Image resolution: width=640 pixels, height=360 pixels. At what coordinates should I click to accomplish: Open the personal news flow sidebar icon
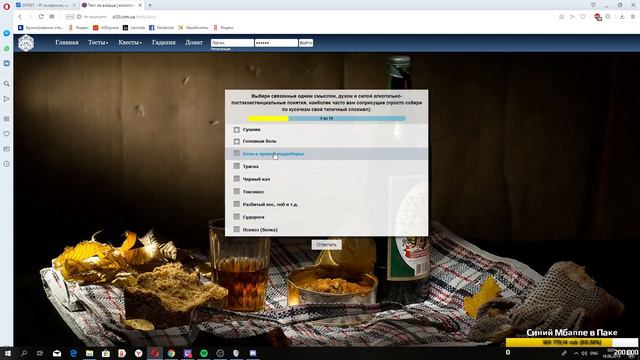point(7,99)
